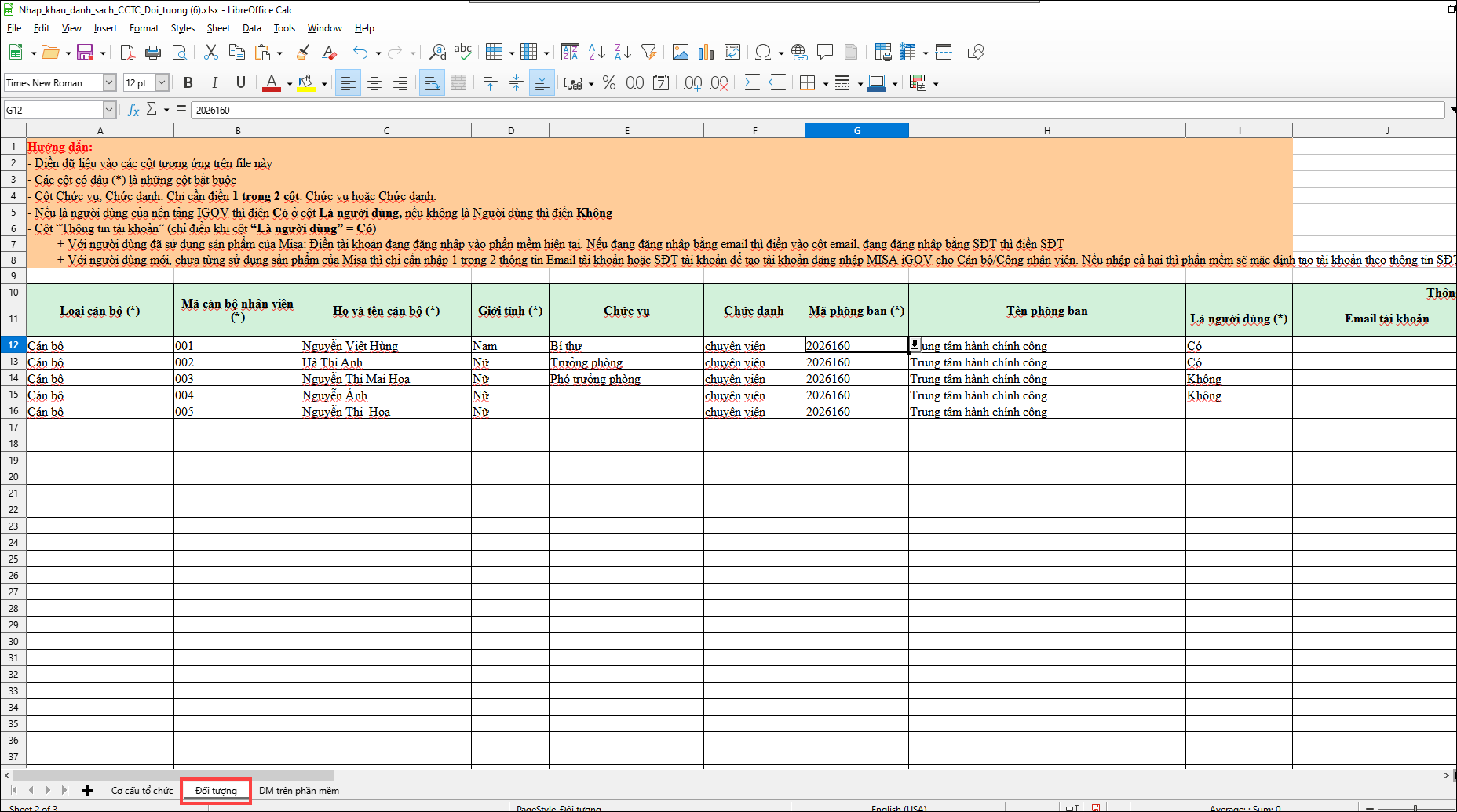
Task: Open Find and Replace
Action: tap(438, 53)
